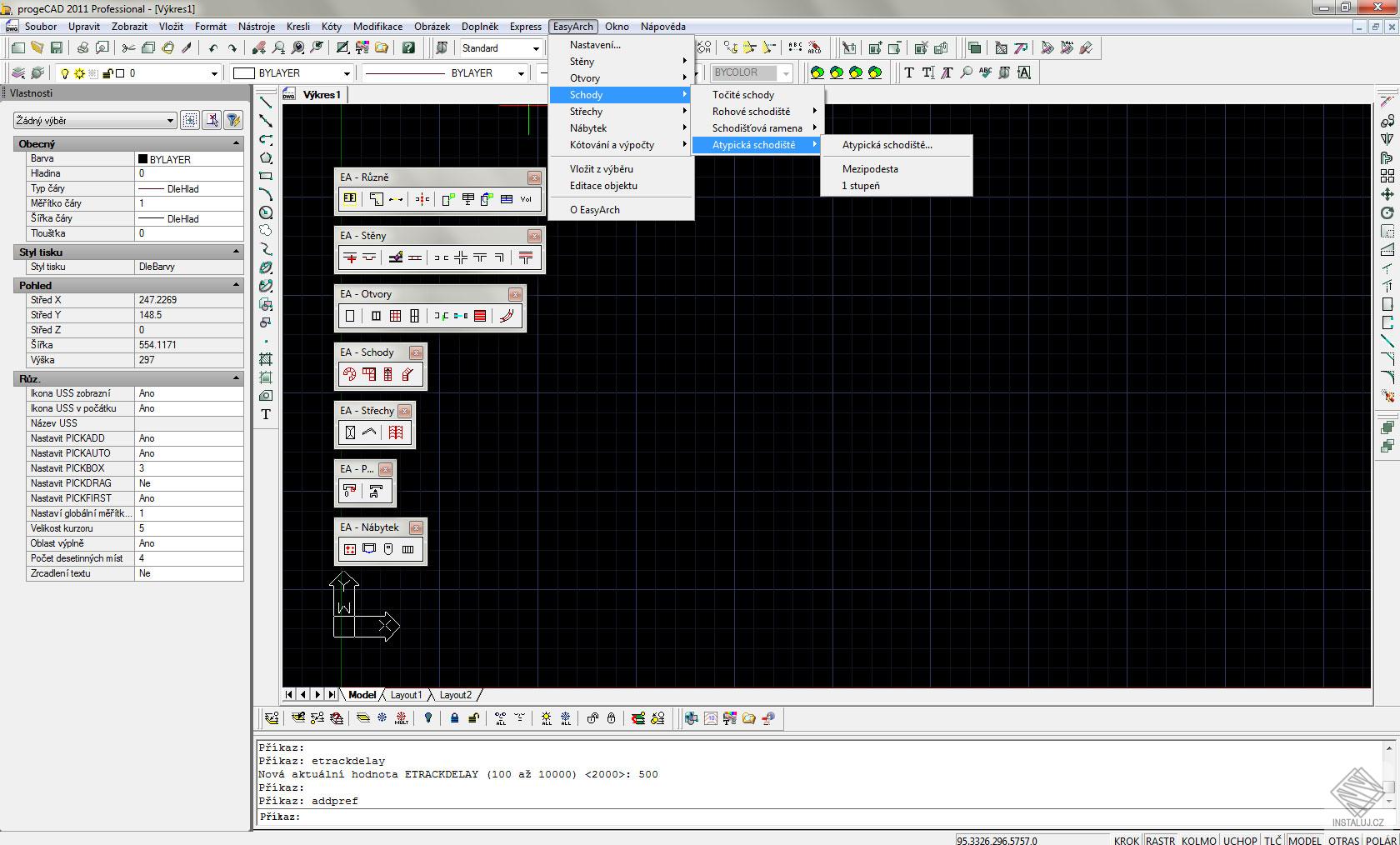The image size is (1400, 845).
Task: Select the wall drawing tool in EA - Stěny
Action: (350, 258)
